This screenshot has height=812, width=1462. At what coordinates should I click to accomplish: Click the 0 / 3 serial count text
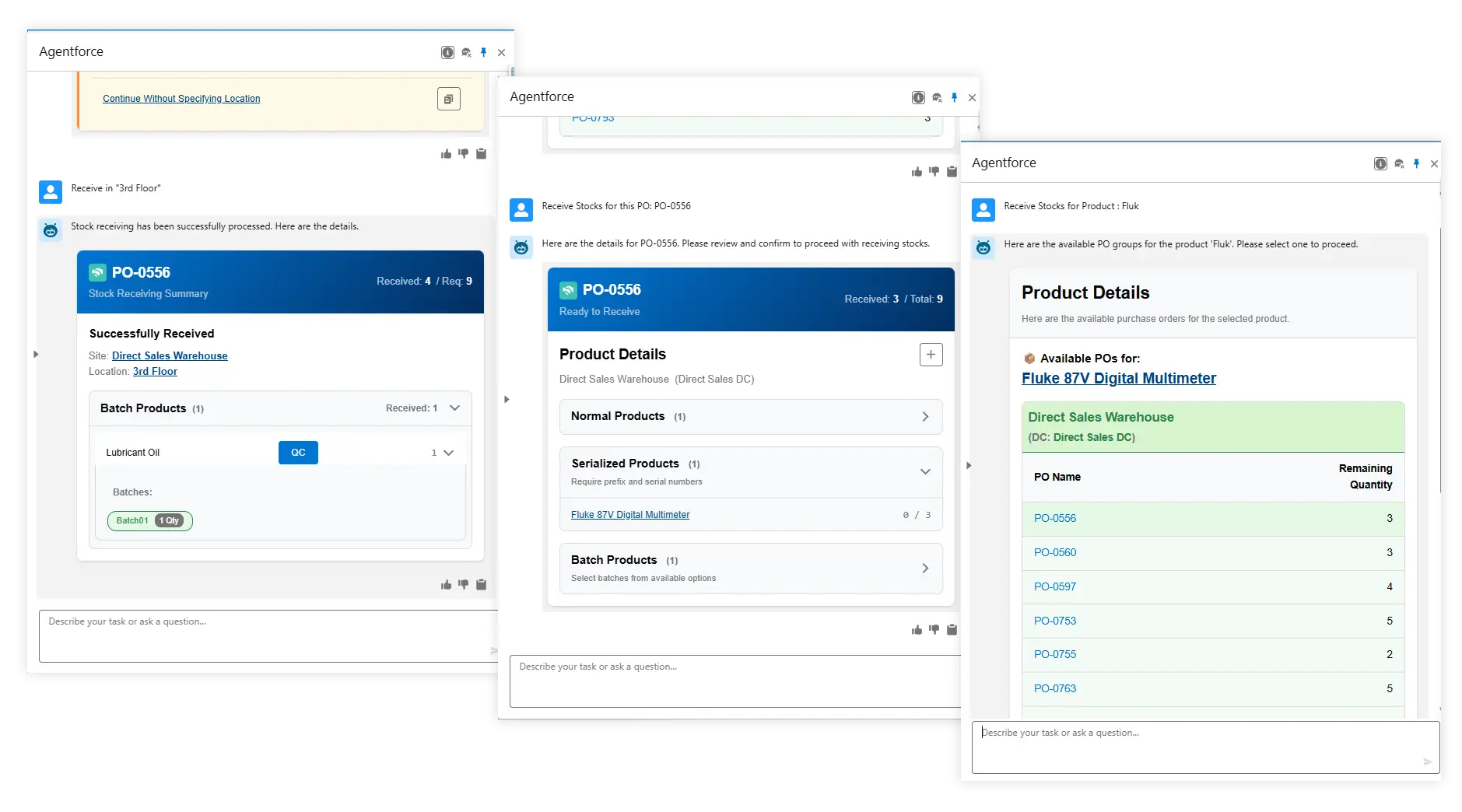pos(917,515)
